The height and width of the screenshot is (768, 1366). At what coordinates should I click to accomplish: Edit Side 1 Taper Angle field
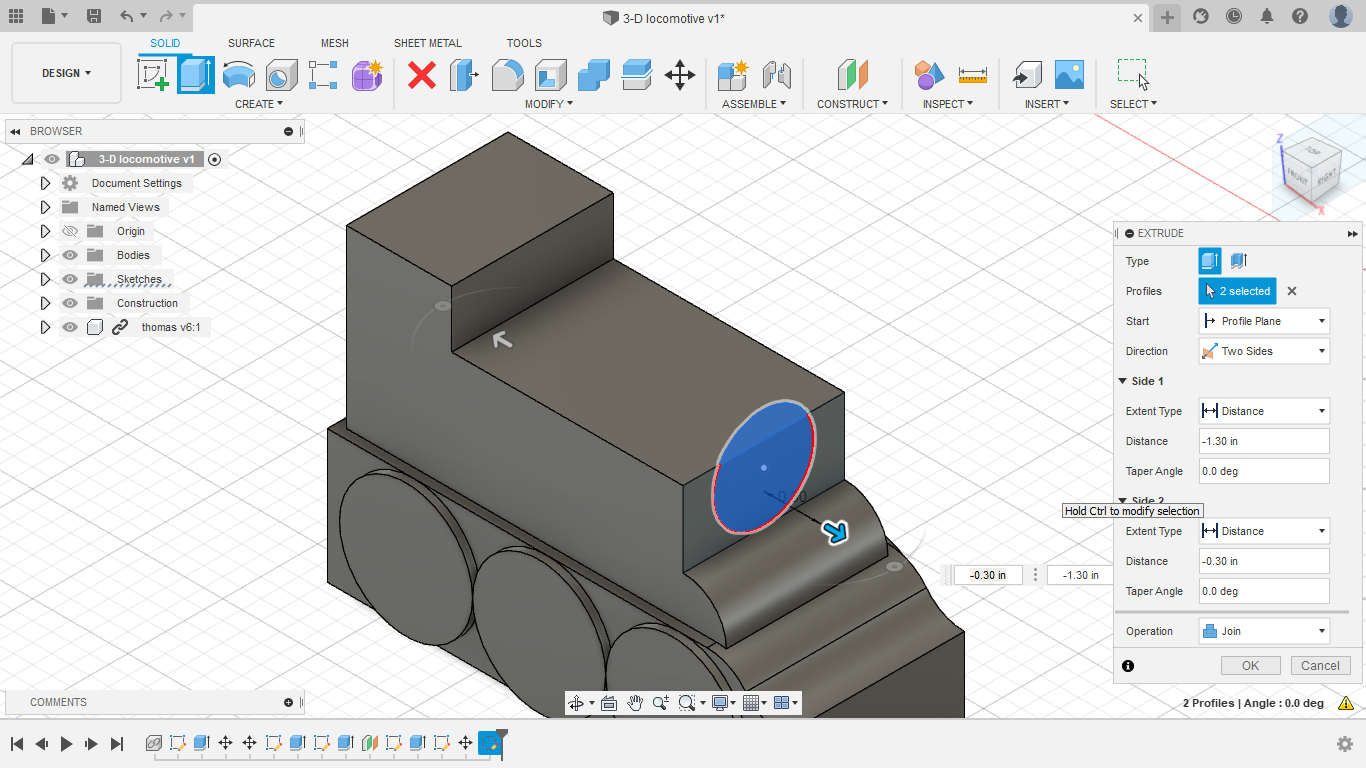click(x=1264, y=471)
